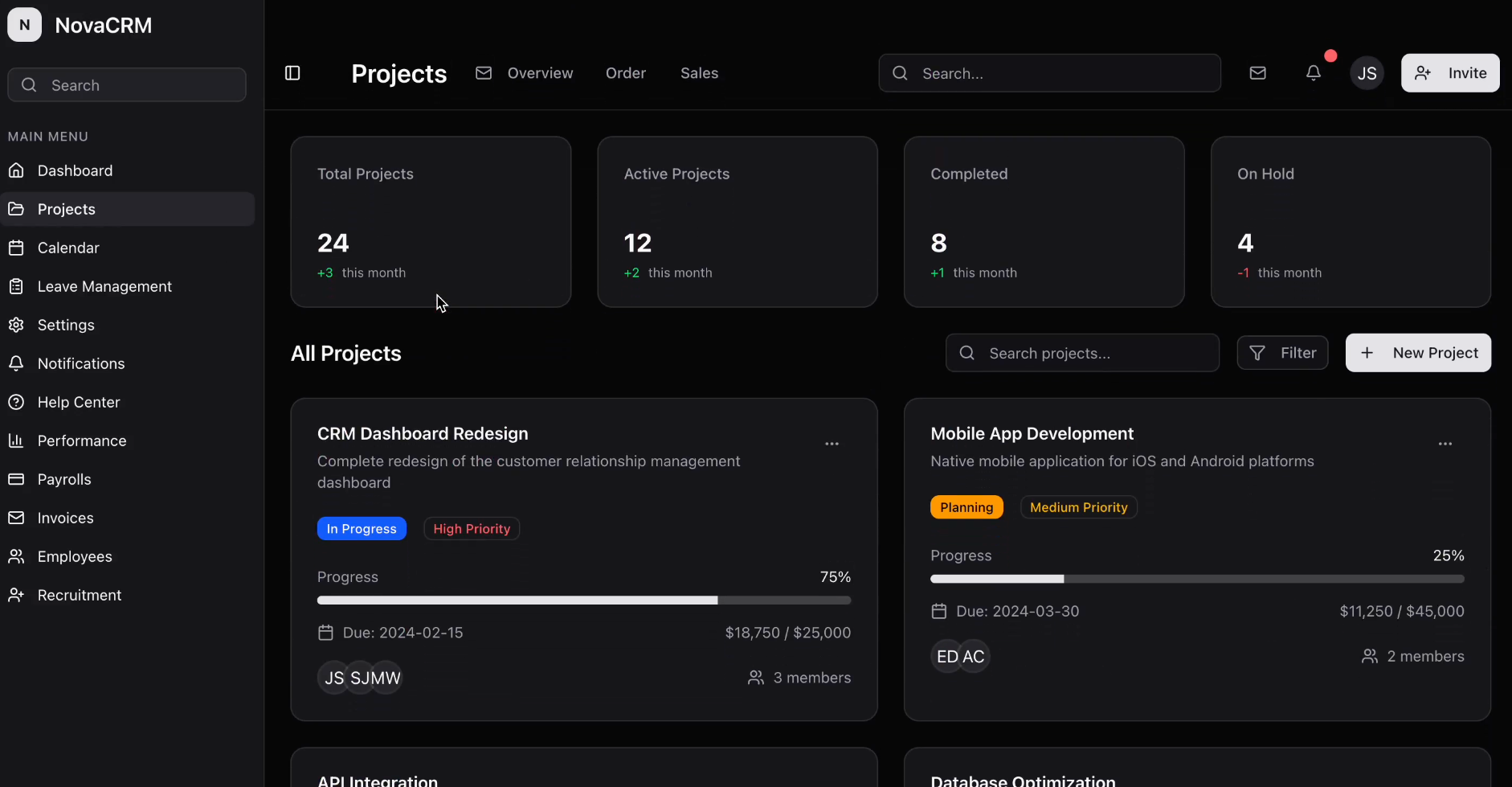Click the Leave Management clipboard icon
The image size is (1512, 787).
(16, 286)
